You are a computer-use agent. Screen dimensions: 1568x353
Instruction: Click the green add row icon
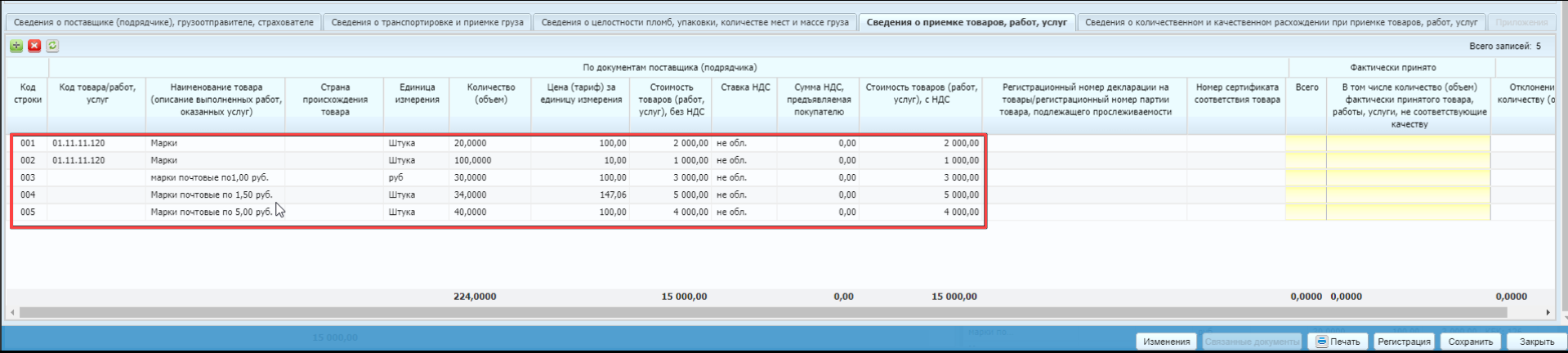click(16, 46)
